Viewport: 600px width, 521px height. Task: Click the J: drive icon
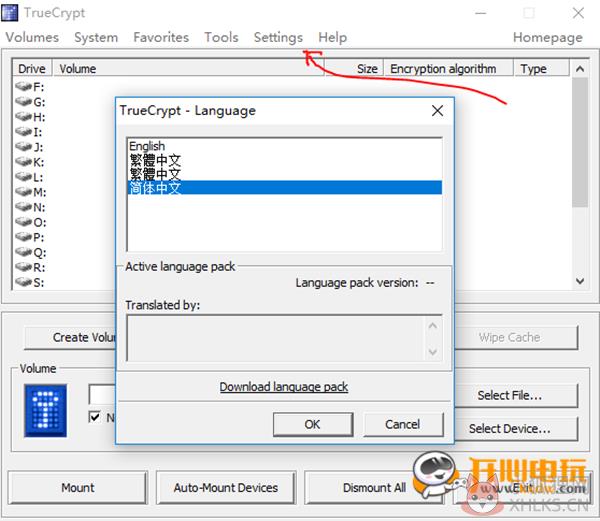coord(24,147)
